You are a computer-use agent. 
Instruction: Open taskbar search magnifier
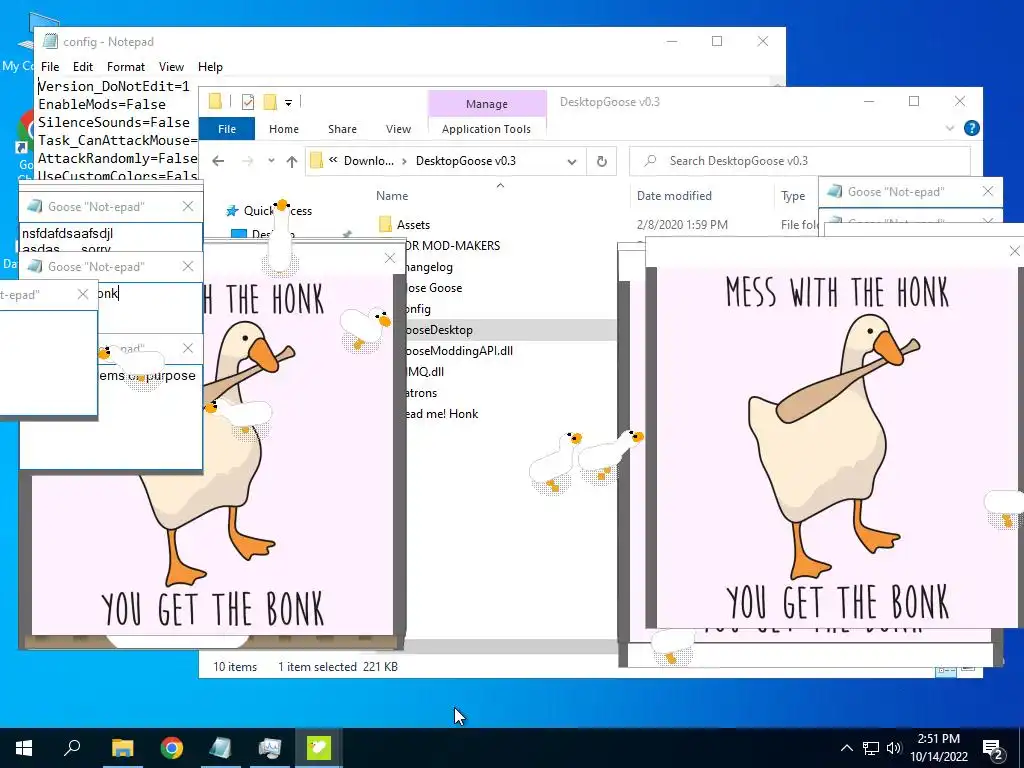point(72,748)
